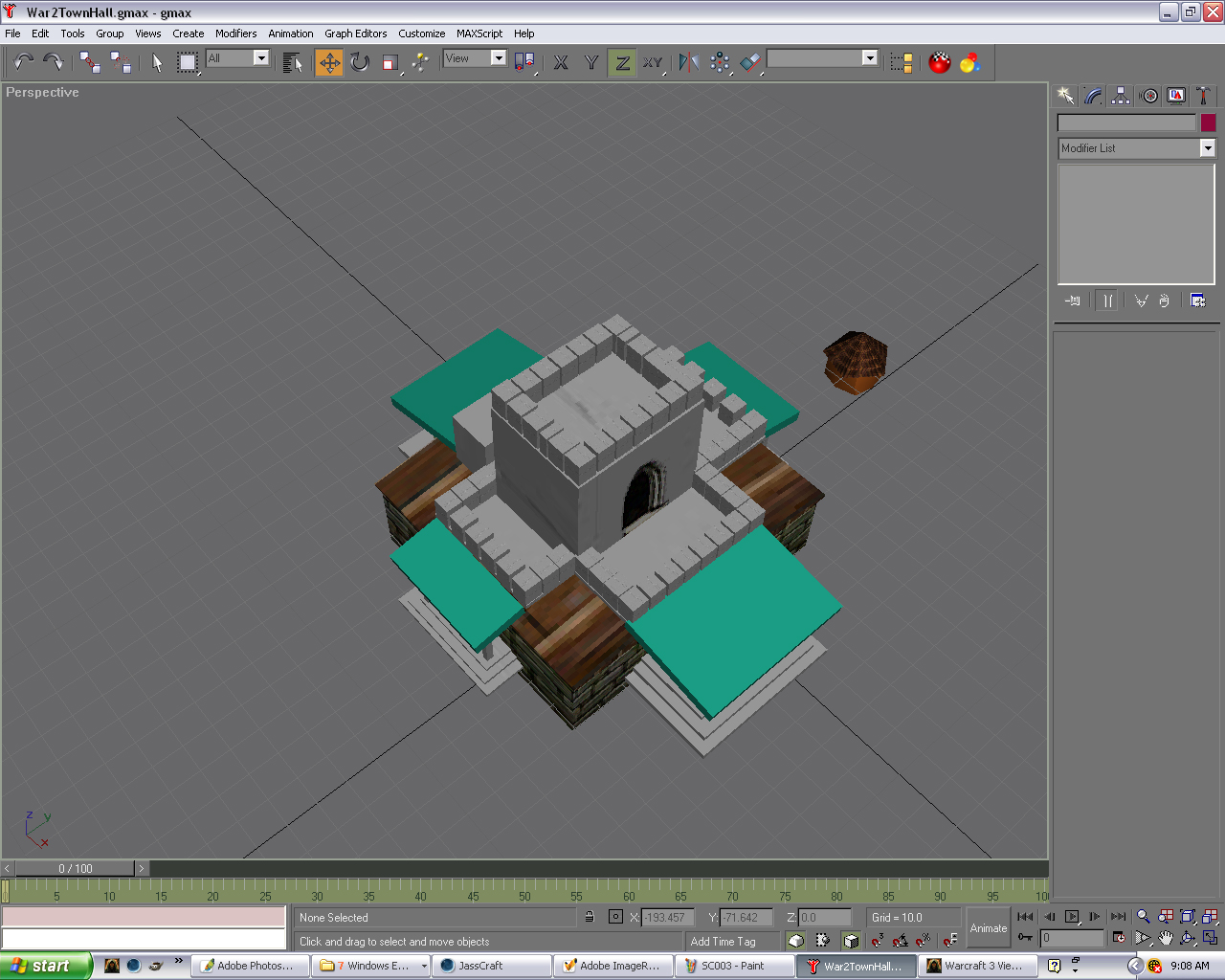Image resolution: width=1225 pixels, height=980 pixels.
Task: Toggle the 3D Snap magnet button
Action: tap(877, 940)
